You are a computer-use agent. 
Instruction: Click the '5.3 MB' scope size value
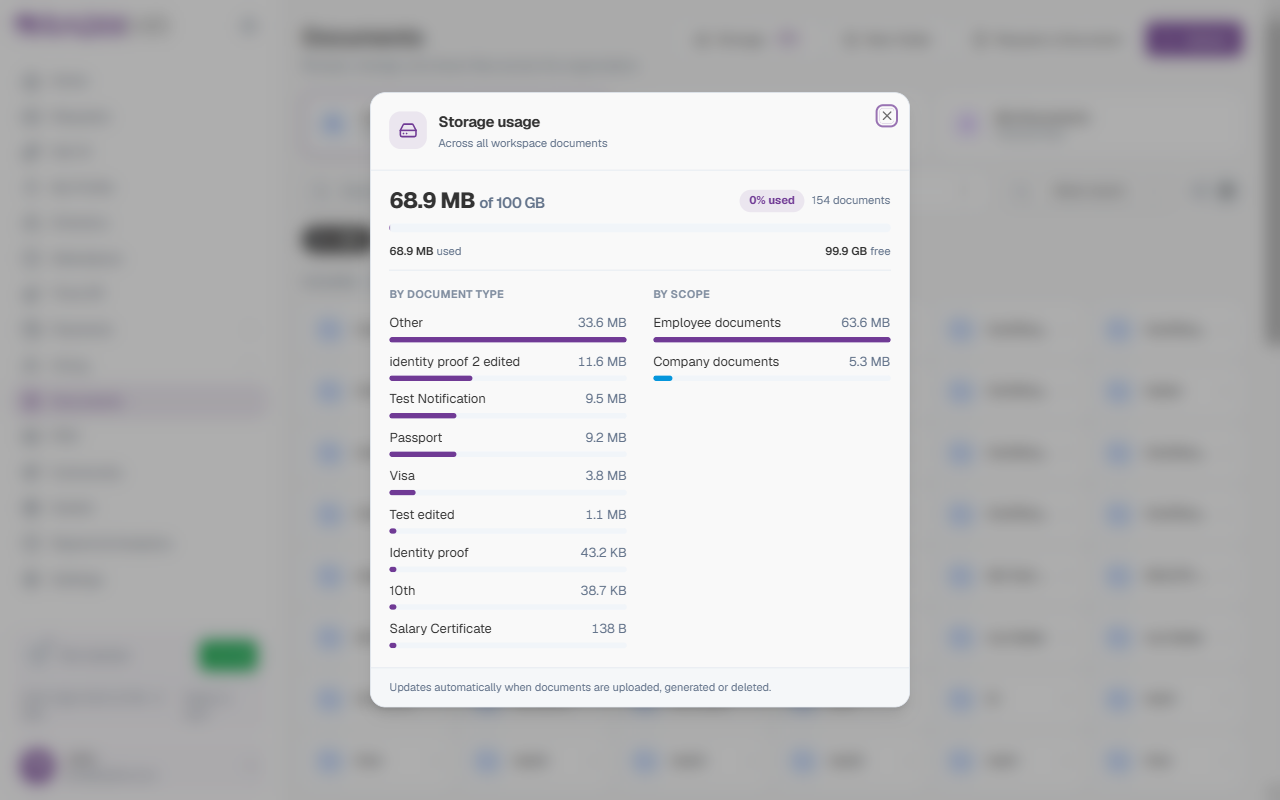(870, 362)
